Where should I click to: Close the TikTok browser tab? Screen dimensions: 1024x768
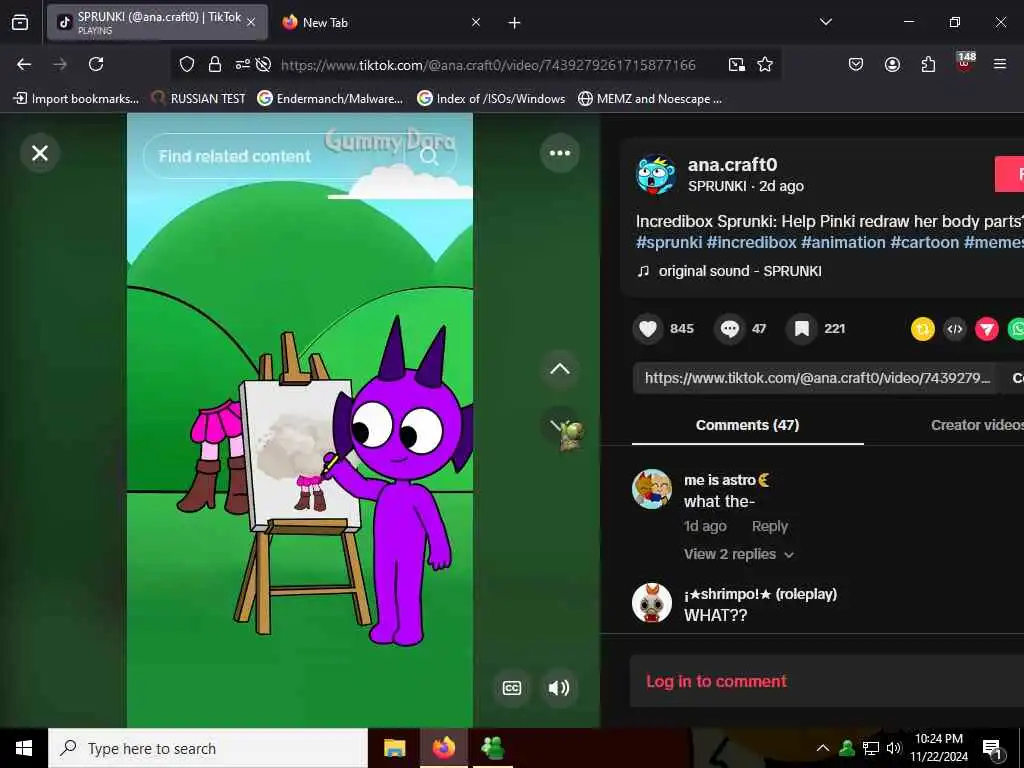[251, 22]
